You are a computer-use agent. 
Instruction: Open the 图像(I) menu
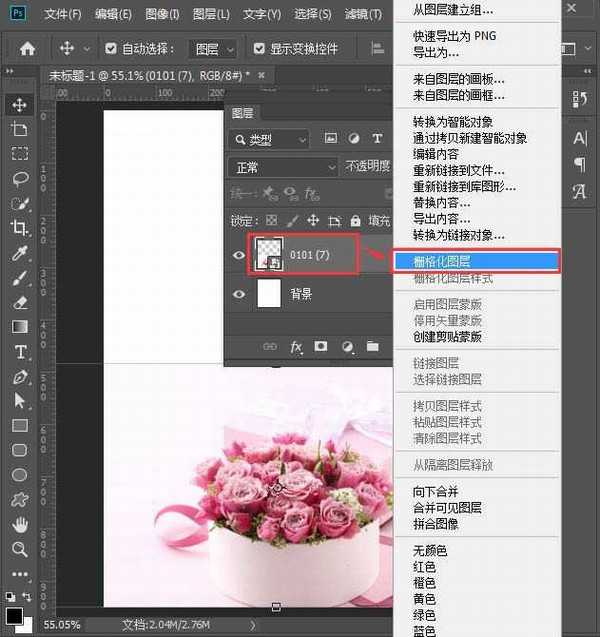tap(162, 15)
